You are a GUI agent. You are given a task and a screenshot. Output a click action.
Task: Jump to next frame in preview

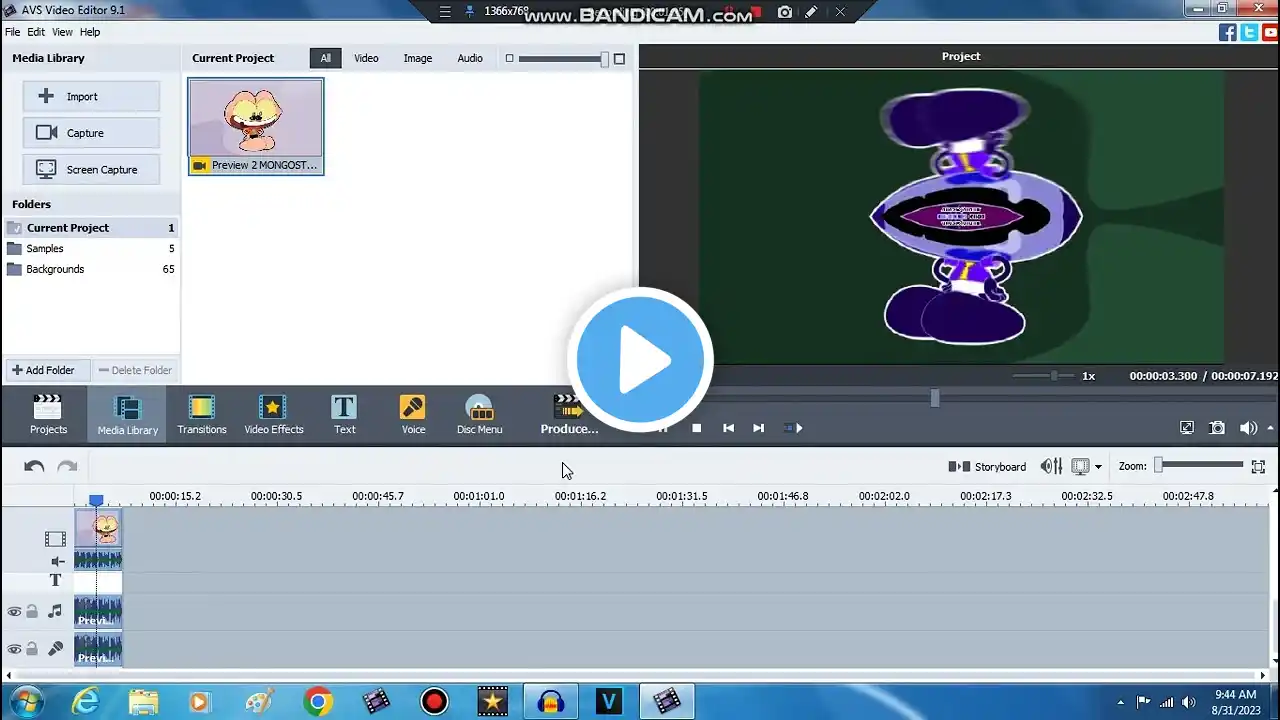click(x=758, y=428)
